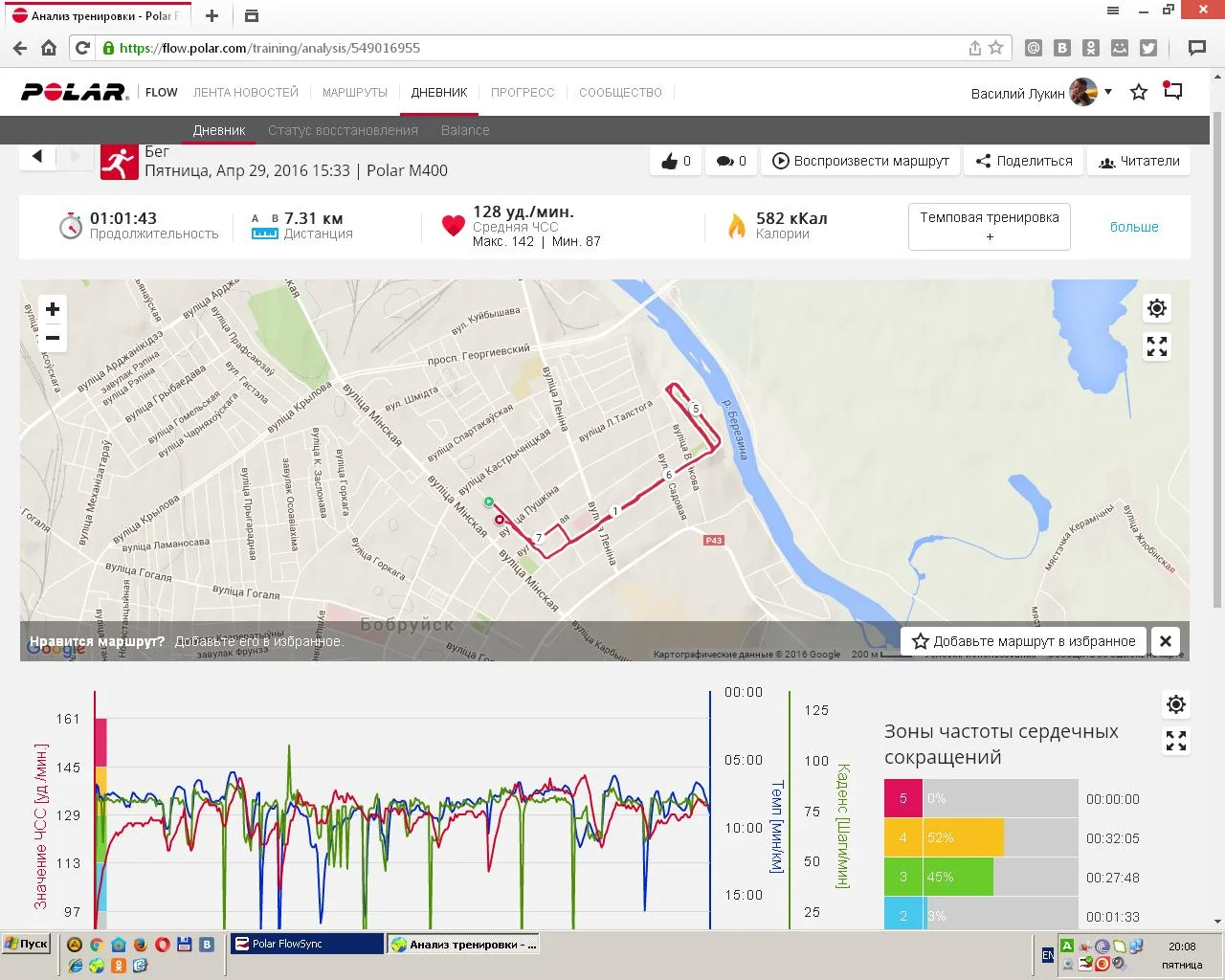1225x980 pixels.
Task: Expand the Темповая тренировка type selector
Action: [989, 227]
